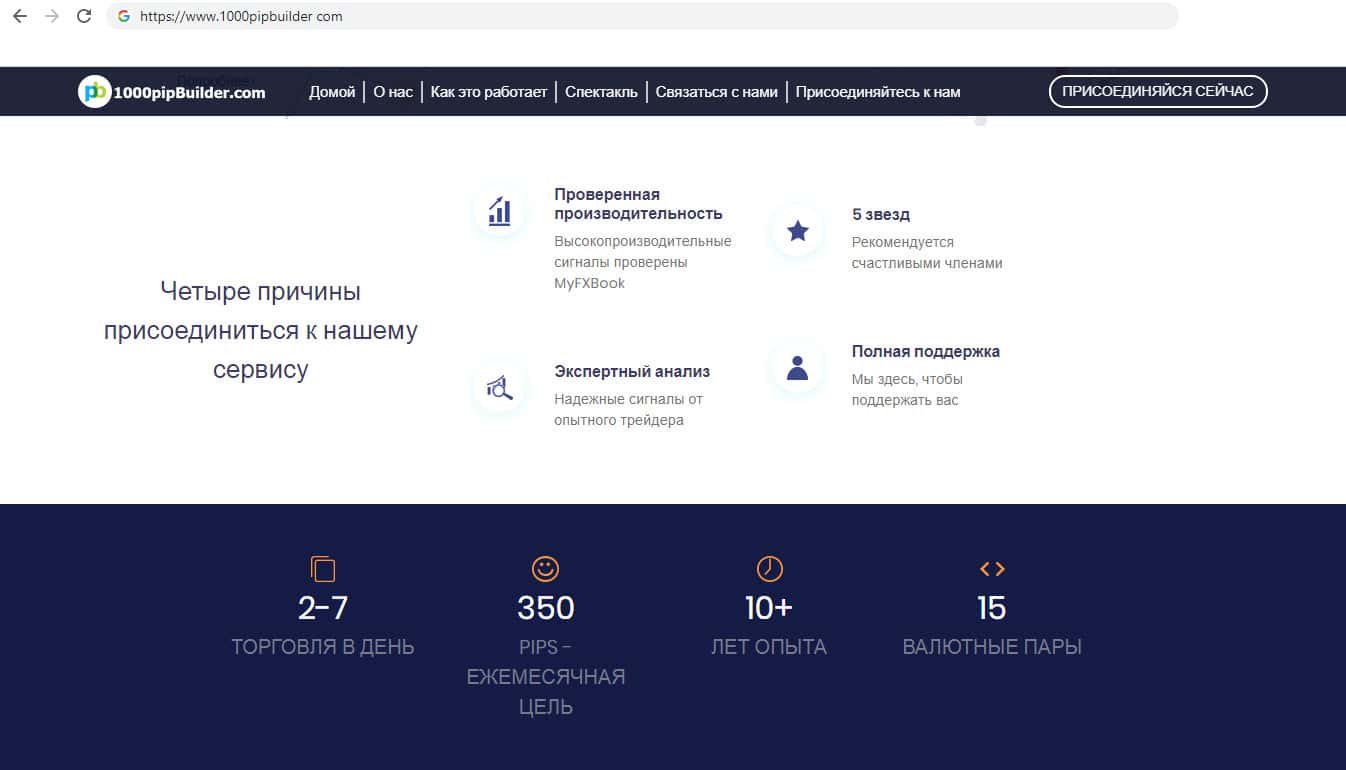The image size is (1346, 770).
Task: Click Присоединяйтесь к нам navigation link
Action: coord(878,92)
